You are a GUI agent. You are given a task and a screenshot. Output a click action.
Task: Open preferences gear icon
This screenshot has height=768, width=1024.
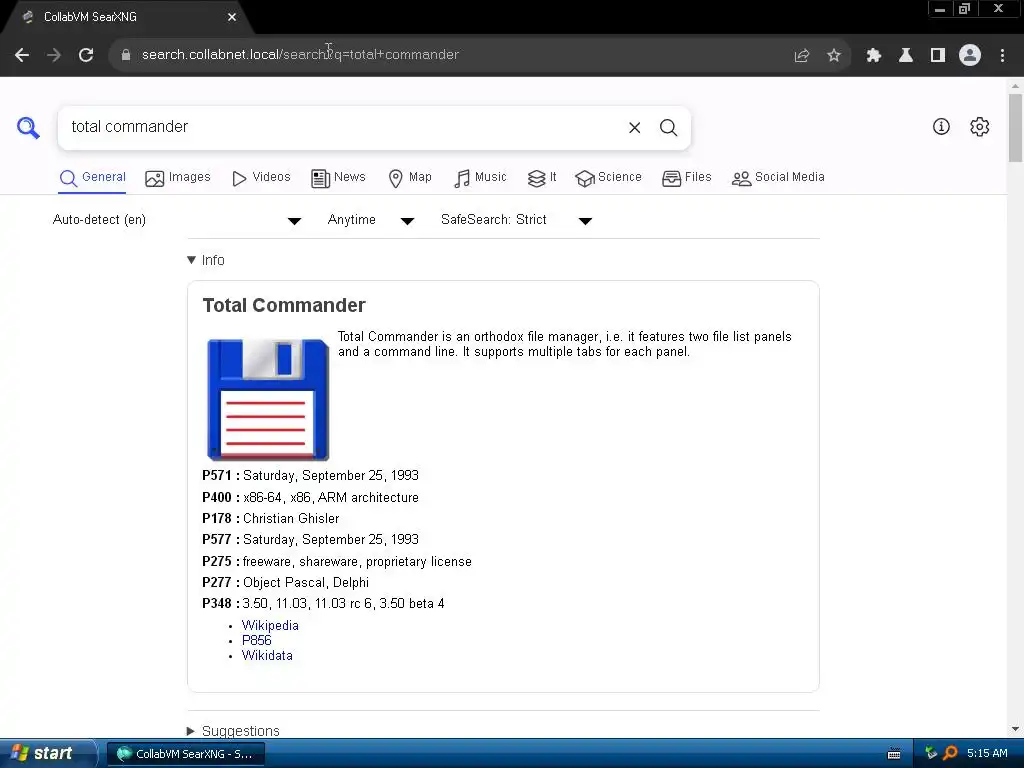point(980,127)
